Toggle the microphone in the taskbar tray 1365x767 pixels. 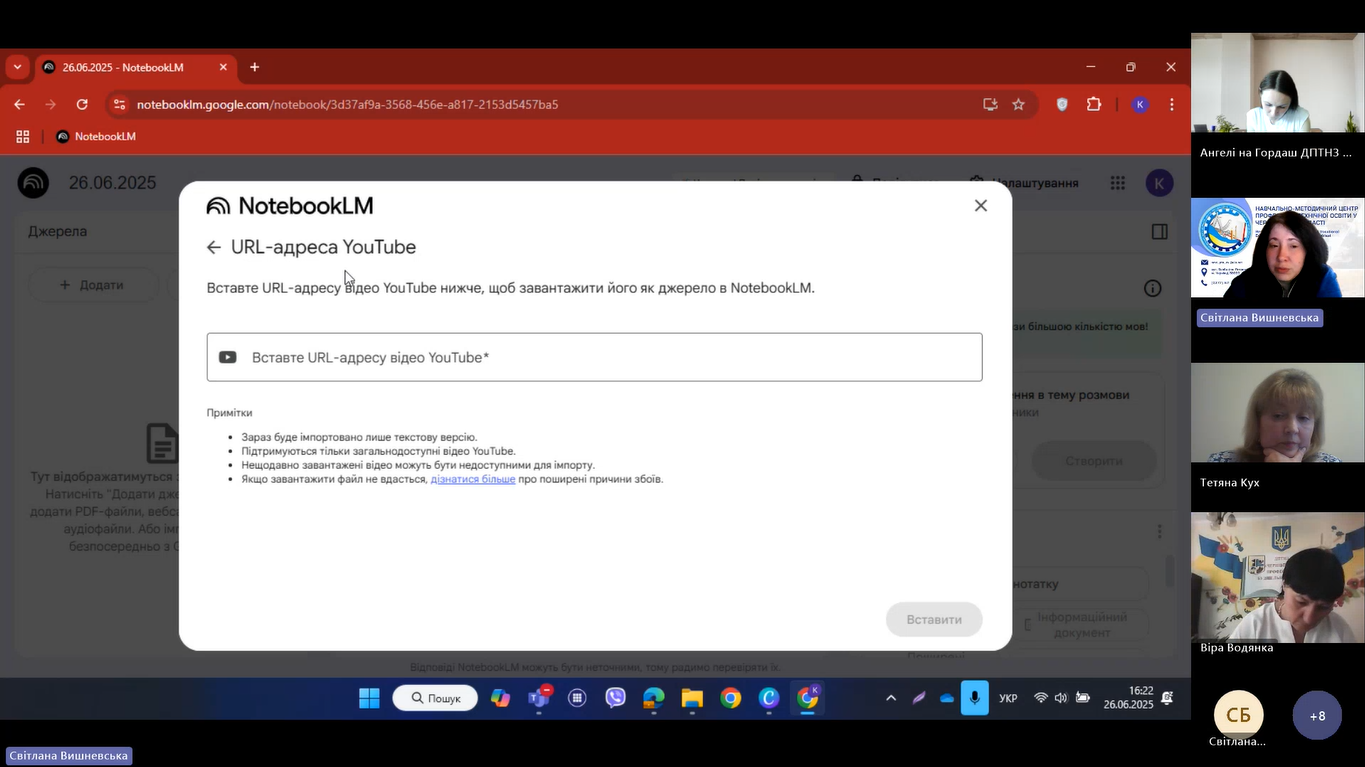pos(974,698)
